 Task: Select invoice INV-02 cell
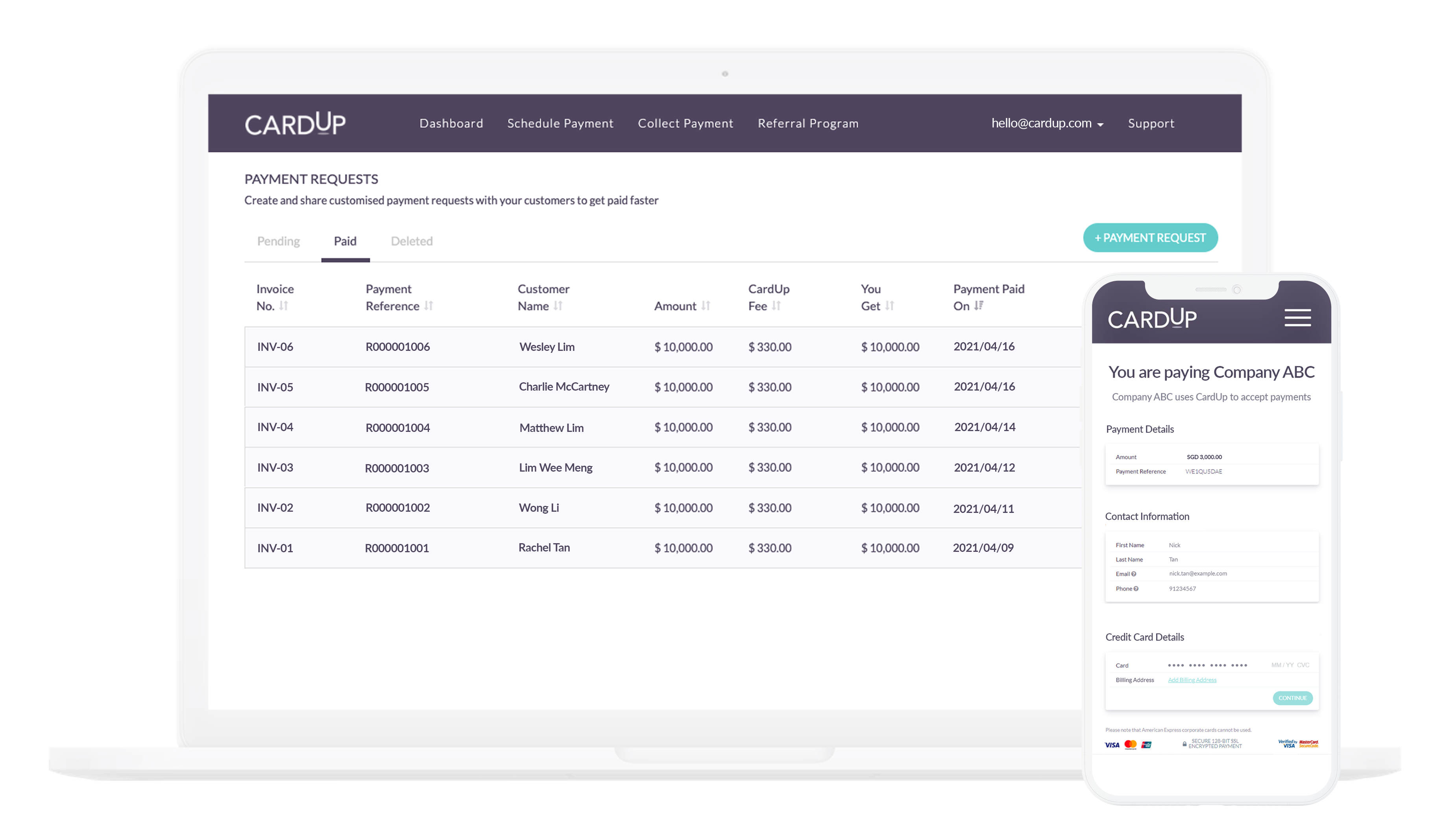pos(275,508)
